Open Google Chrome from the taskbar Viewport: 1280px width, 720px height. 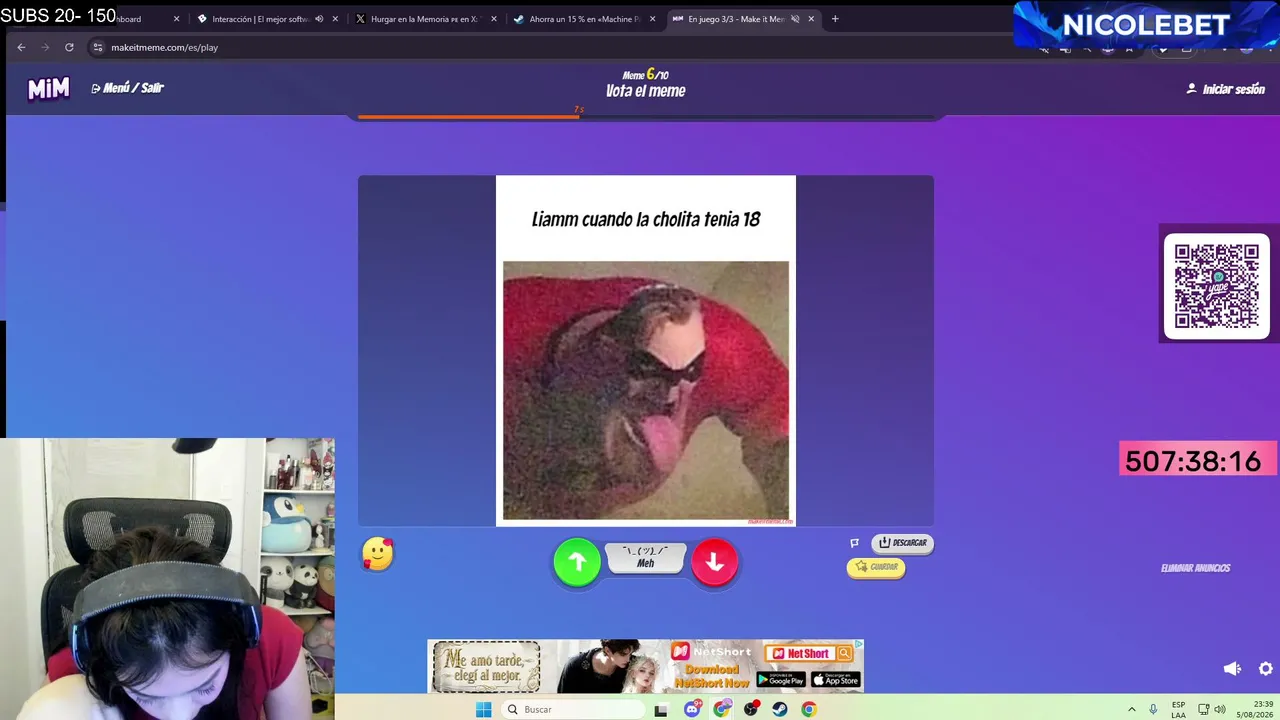[809, 709]
